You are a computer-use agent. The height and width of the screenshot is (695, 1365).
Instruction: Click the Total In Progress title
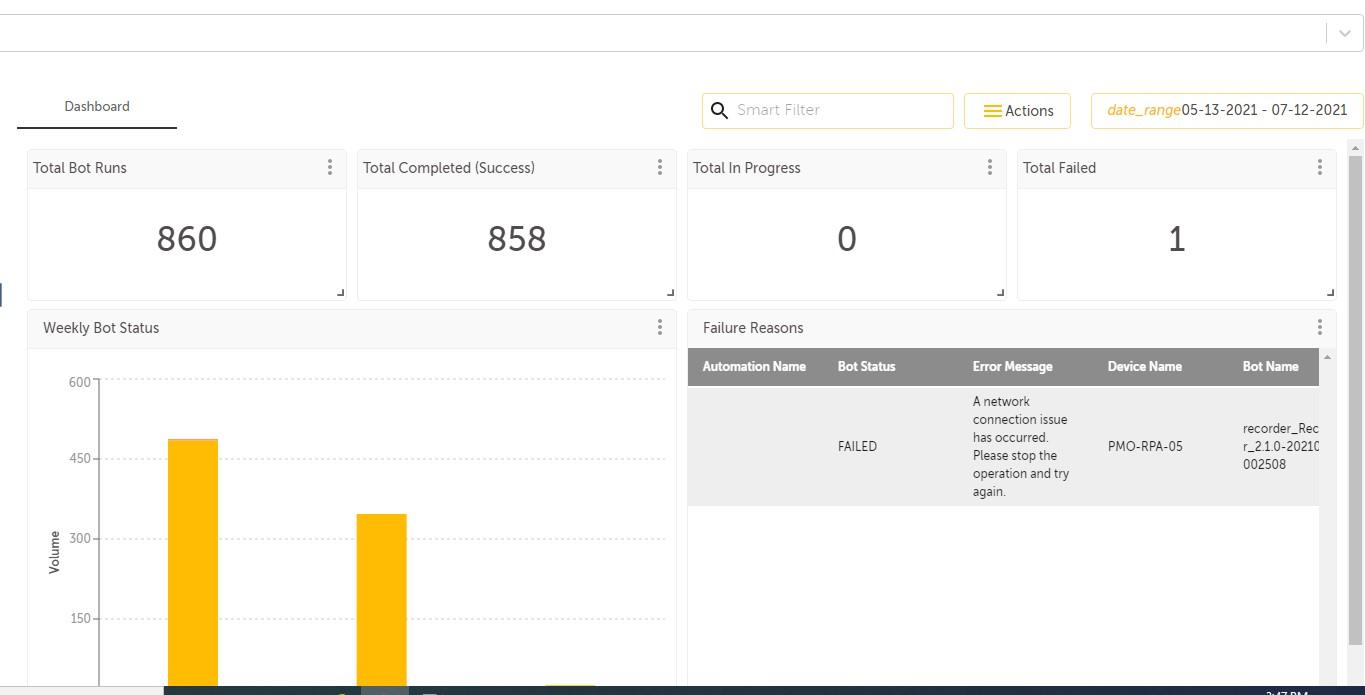[747, 168]
